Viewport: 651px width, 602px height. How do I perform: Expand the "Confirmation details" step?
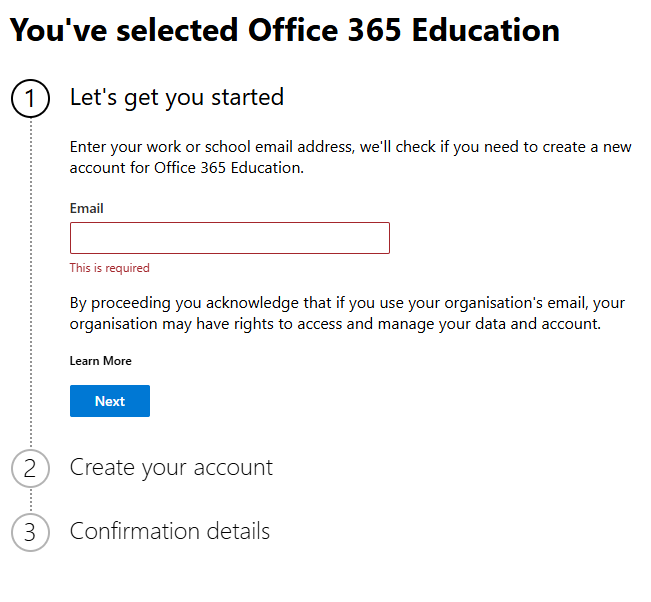[x=169, y=531]
